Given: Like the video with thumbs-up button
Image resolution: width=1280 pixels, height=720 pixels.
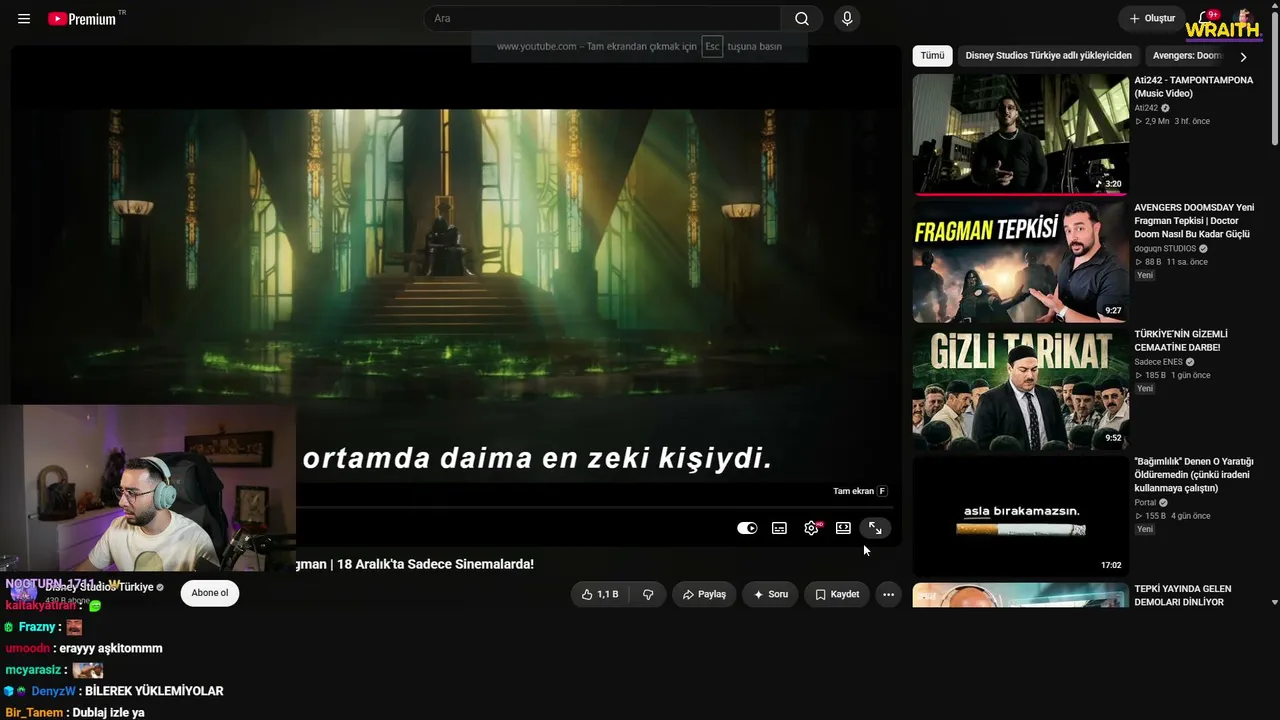Looking at the screenshot, I should tap(600, 594).
